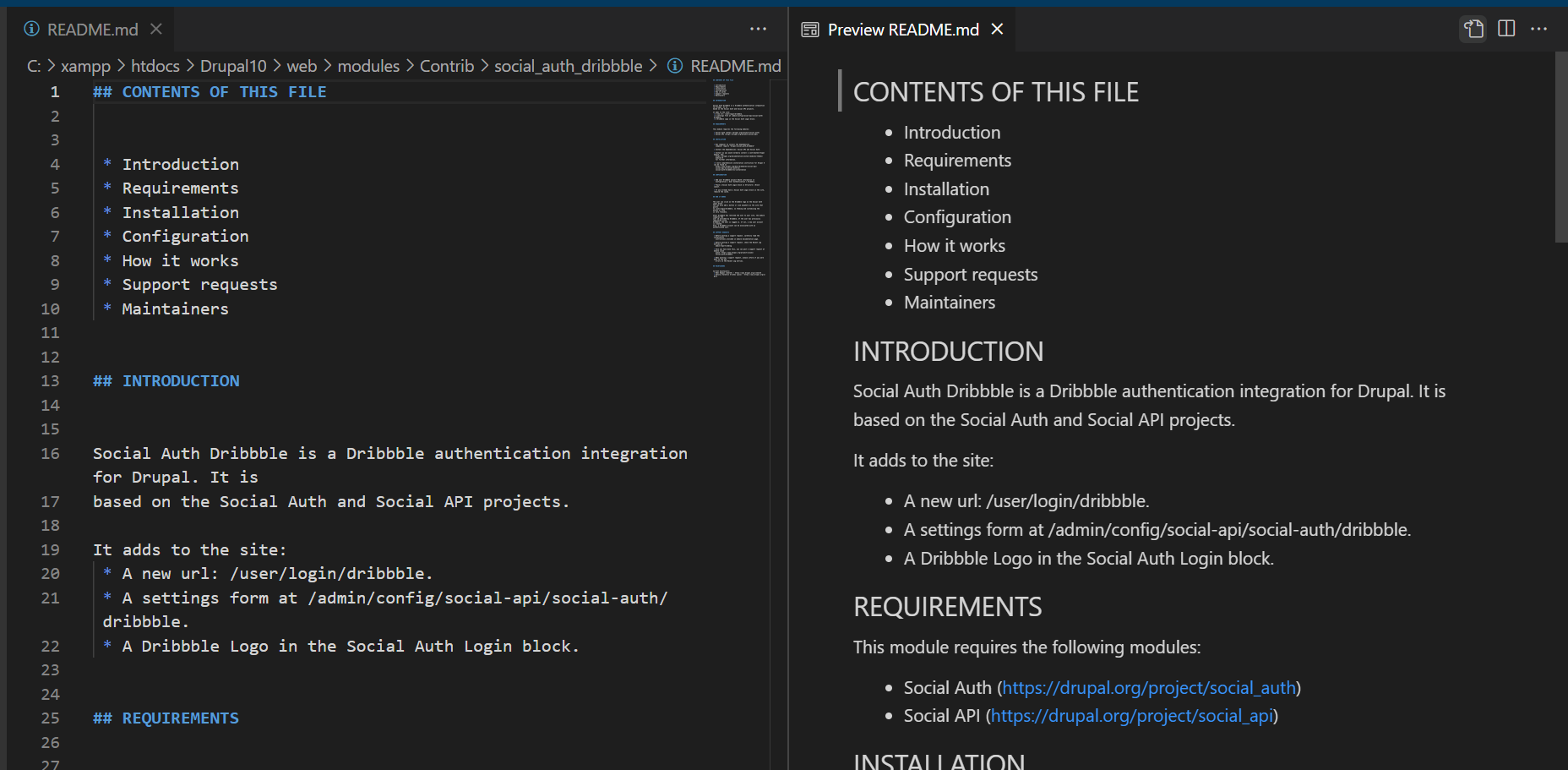Close the README.md tab
1568x770 pixels.
[155, 28]
